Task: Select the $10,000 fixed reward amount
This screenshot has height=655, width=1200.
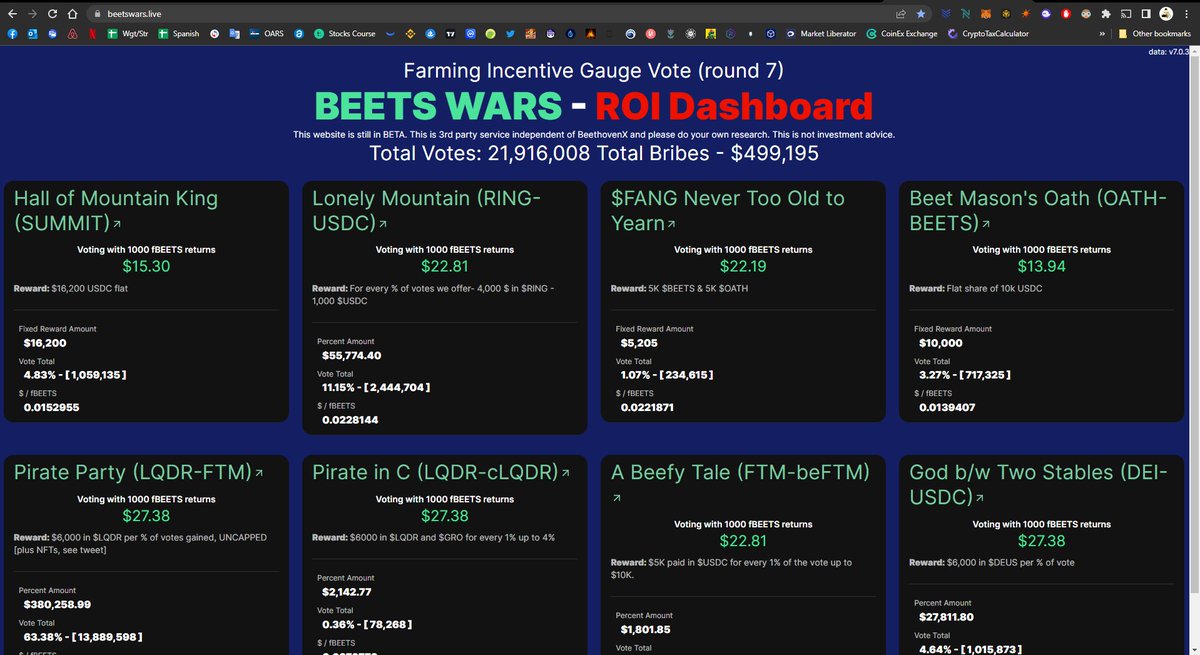Action: coord(942,343)
